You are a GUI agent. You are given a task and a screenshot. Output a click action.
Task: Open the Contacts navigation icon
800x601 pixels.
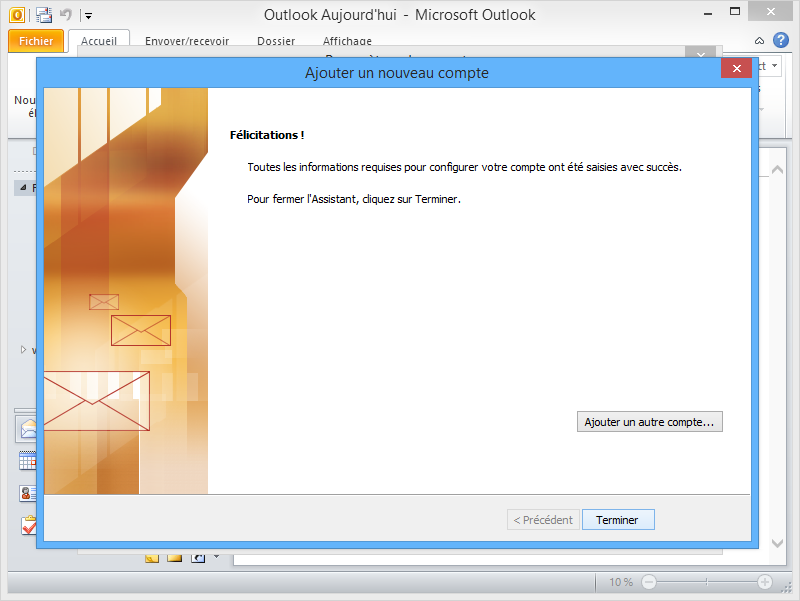click(x=27, y=493)
